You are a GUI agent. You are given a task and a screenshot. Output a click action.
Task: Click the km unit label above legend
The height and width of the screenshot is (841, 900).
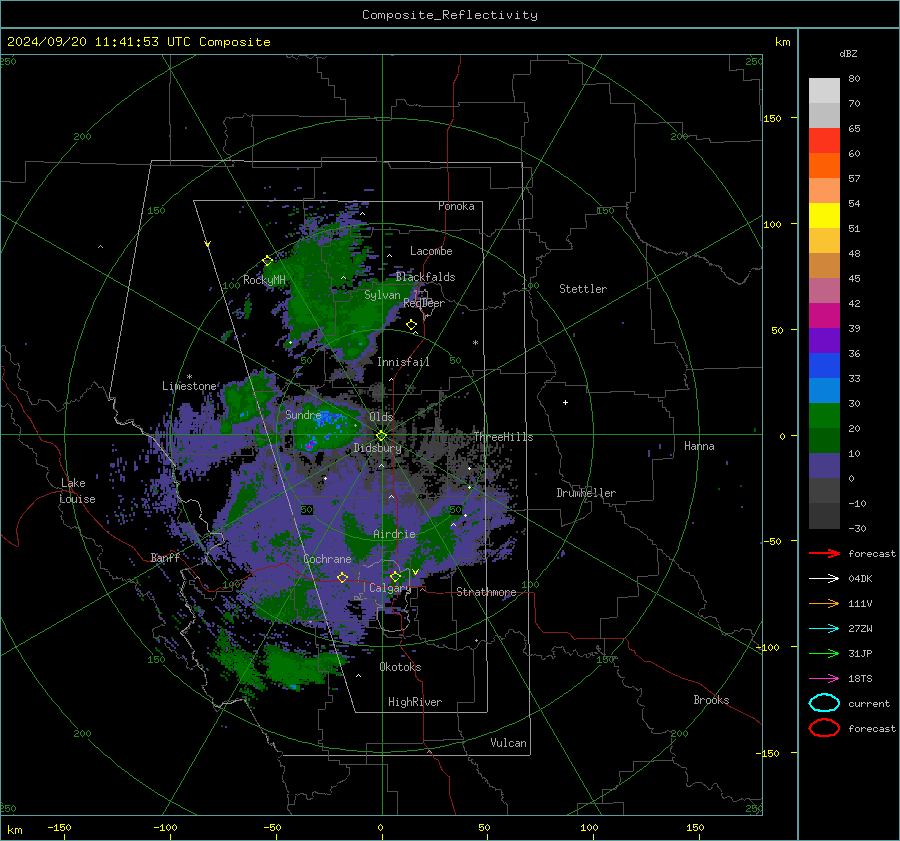click(782, 42)
